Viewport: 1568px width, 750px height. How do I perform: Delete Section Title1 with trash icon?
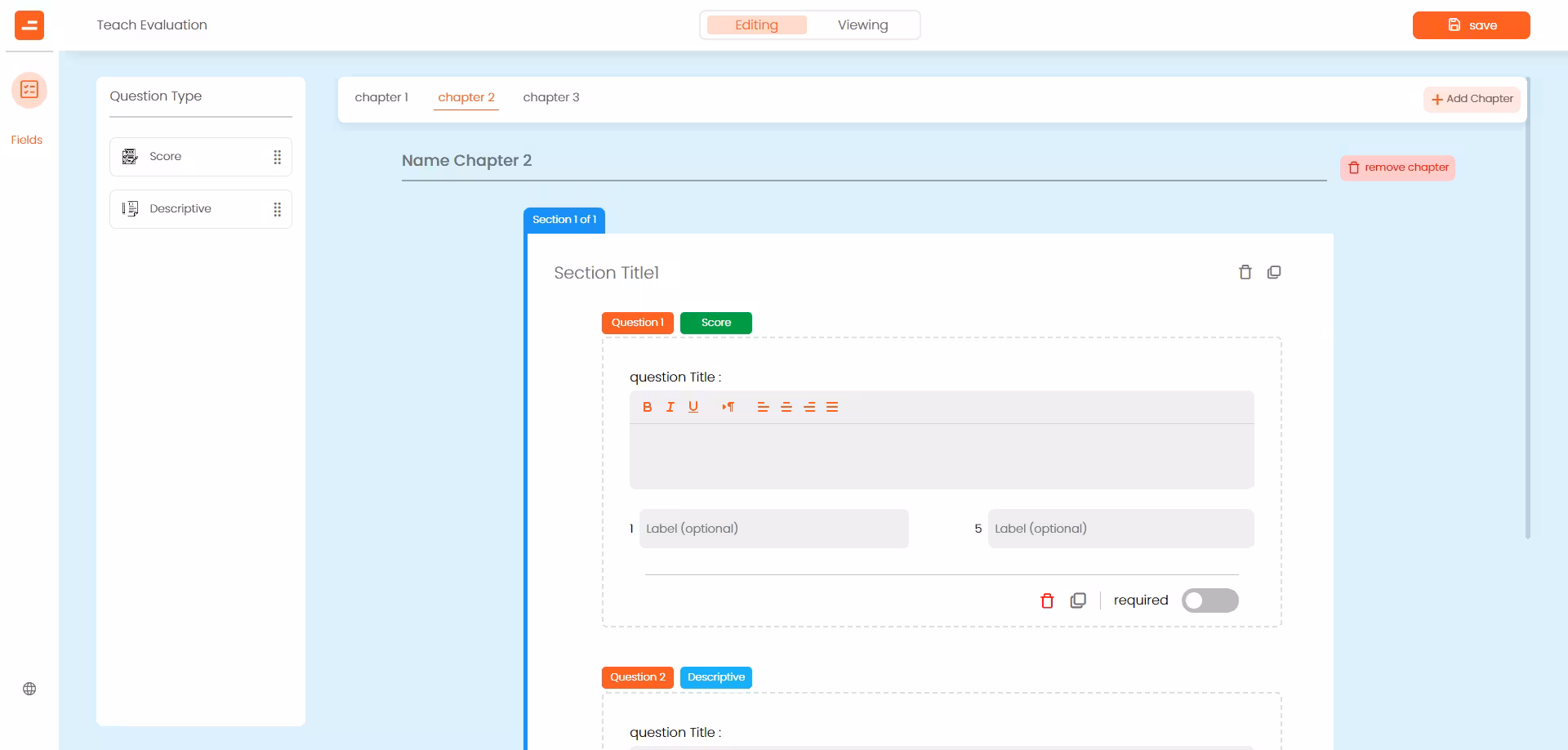(1245, 272)
